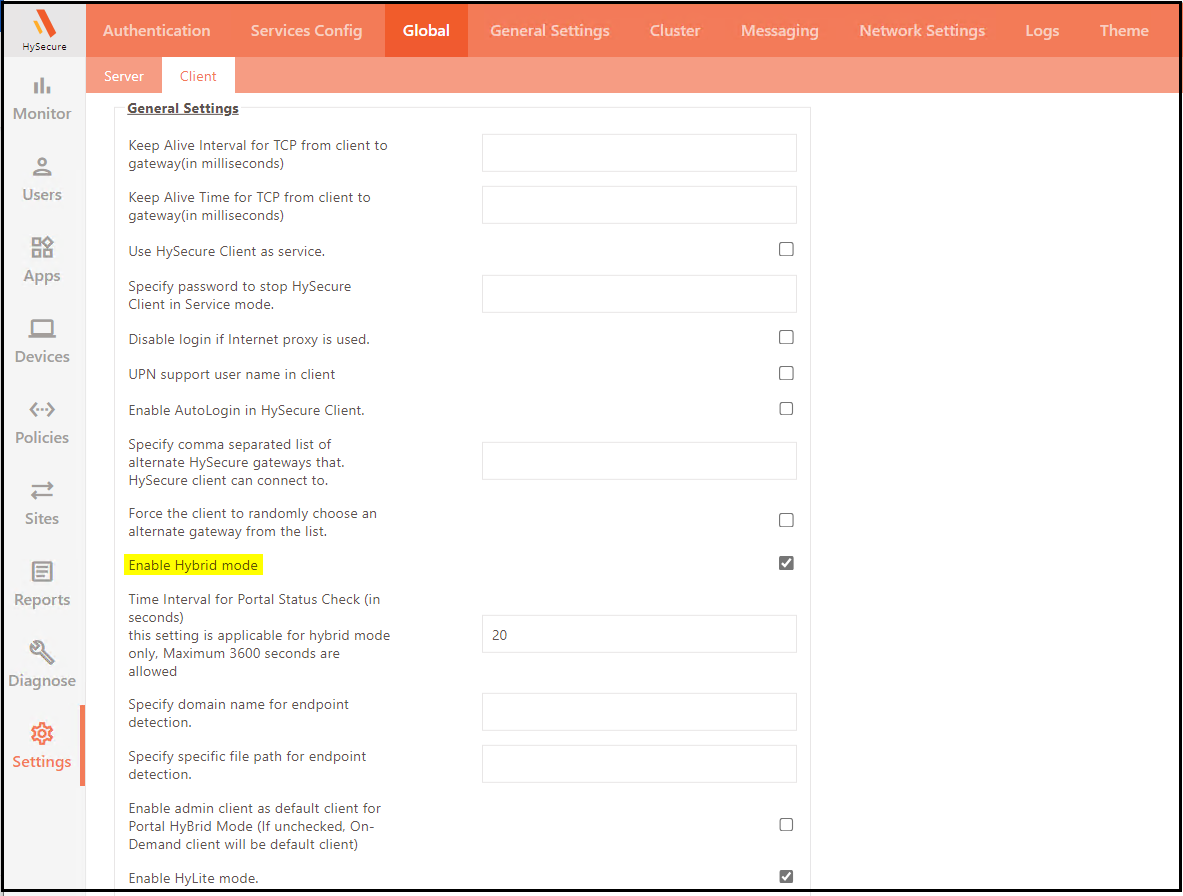The image size is (1183, 896).
Task: Click the Monitor sidebar label
Action: (42, 114)
